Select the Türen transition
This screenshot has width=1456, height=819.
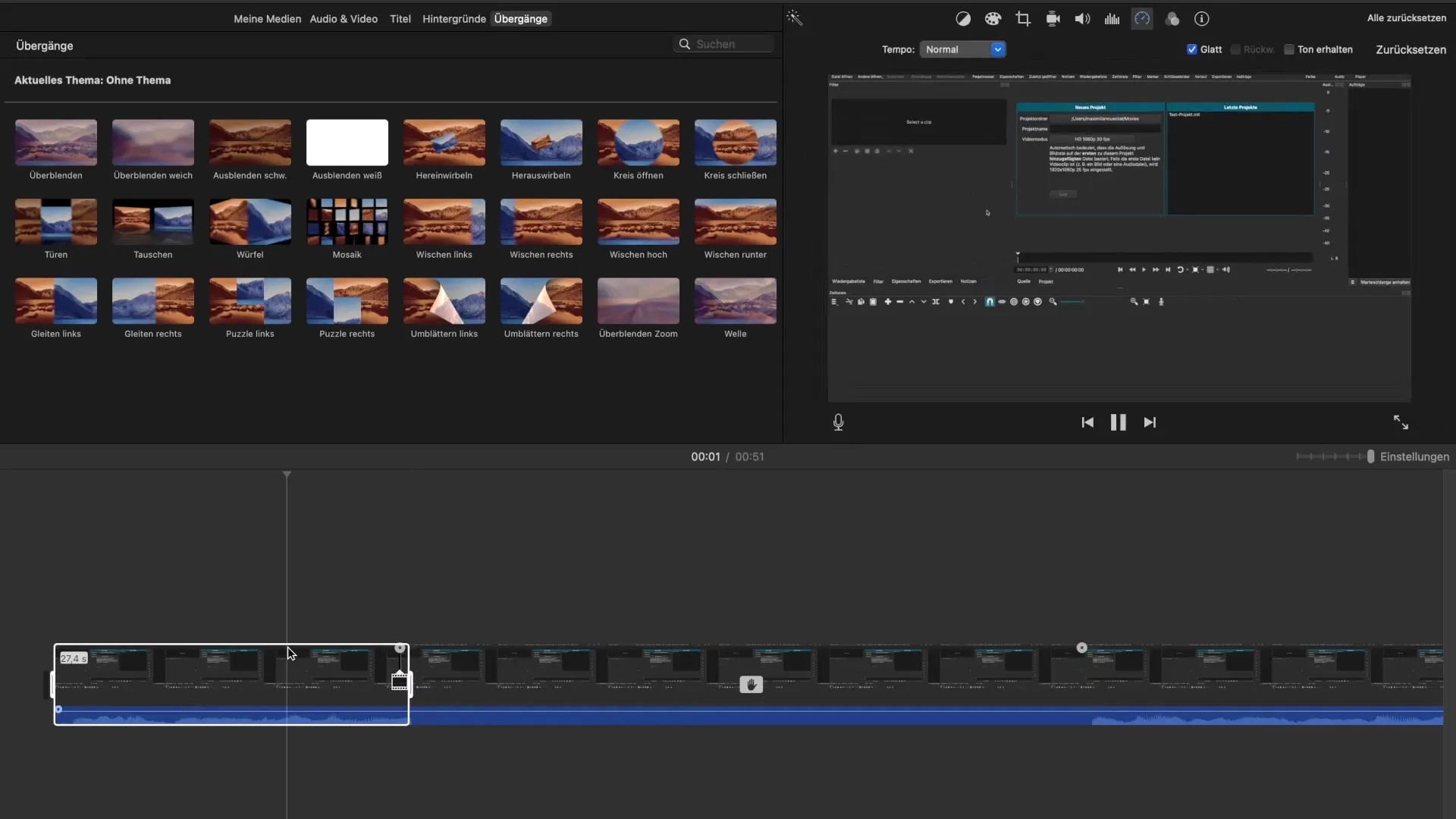[x=56, y=221]
